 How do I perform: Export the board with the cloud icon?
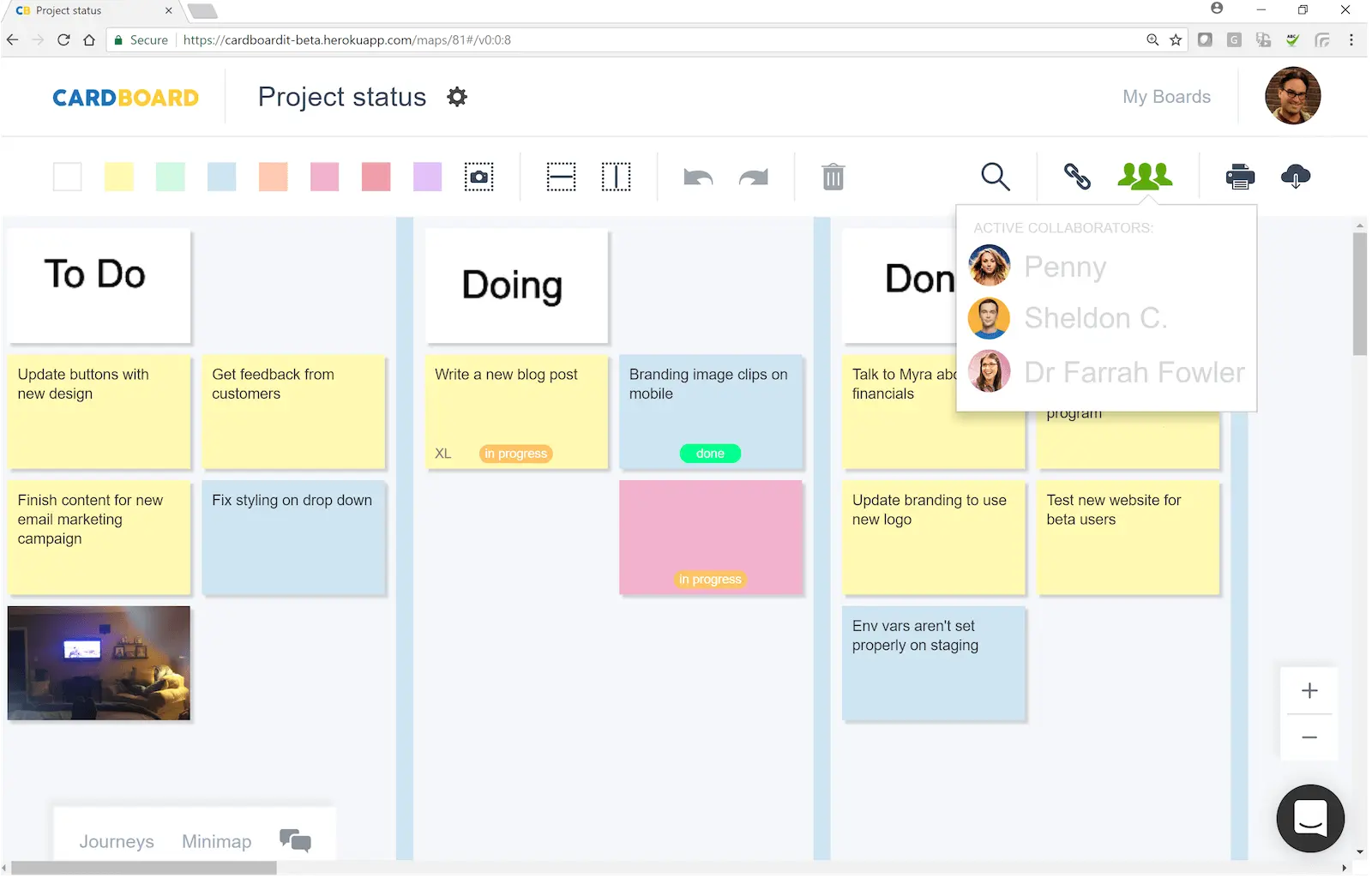point(1296,177)
